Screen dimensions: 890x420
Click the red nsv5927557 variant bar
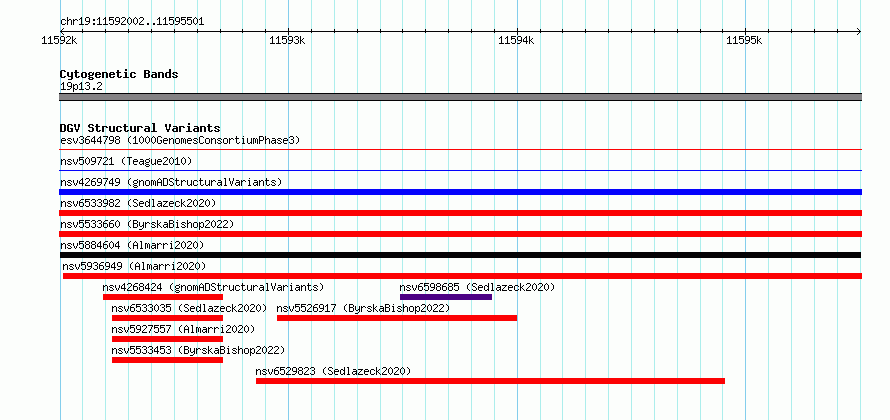click(167, 339)
